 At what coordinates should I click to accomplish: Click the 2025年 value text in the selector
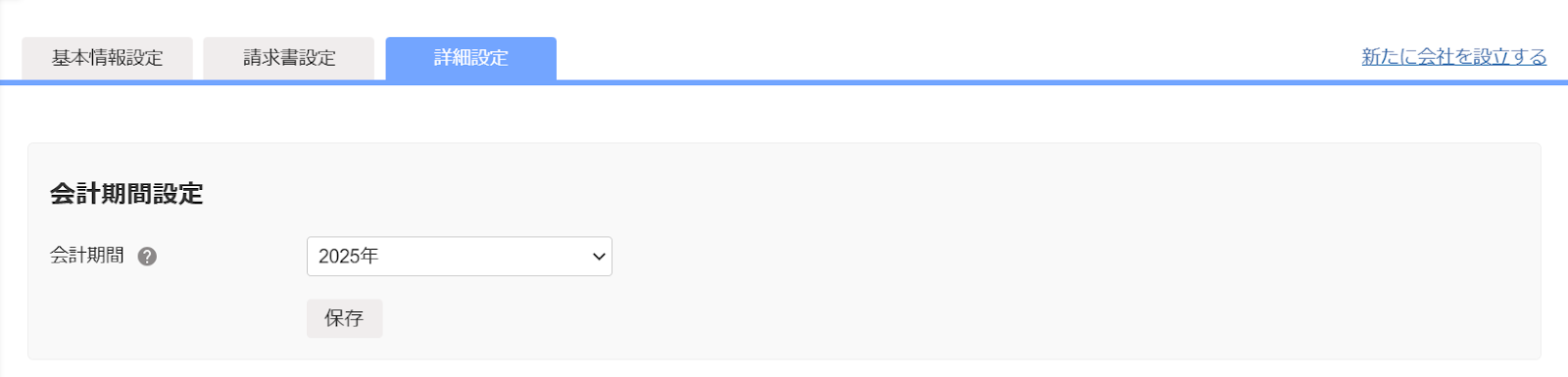[349, 257]
